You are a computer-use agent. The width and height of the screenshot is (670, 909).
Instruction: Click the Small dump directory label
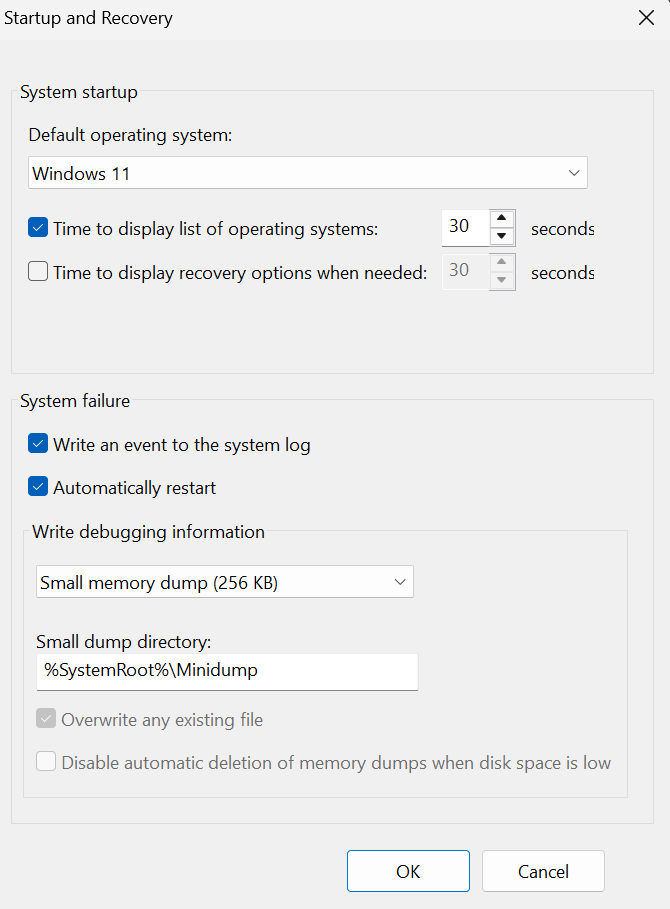(123, 642)
